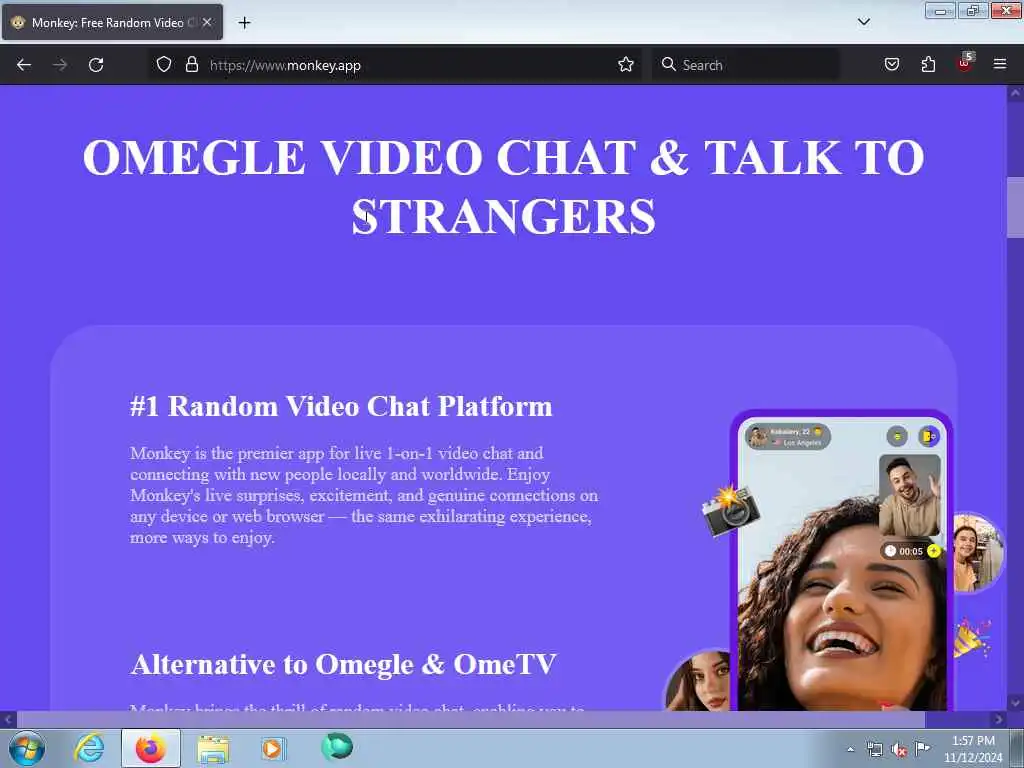Image resolution: width=1024 pixels, height=768 pixels.
Task: Expand the list all tabs chevron
Action: [x=863, y=22]
